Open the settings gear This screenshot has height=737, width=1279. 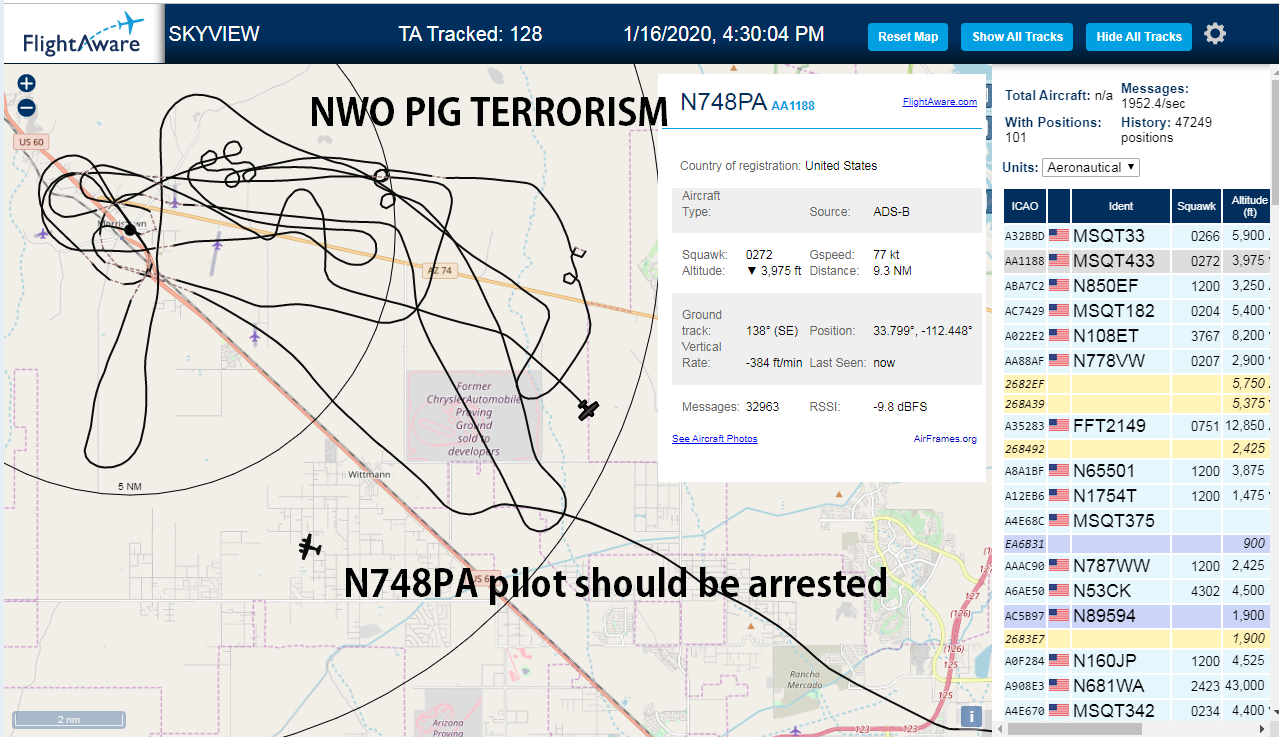1215,34
